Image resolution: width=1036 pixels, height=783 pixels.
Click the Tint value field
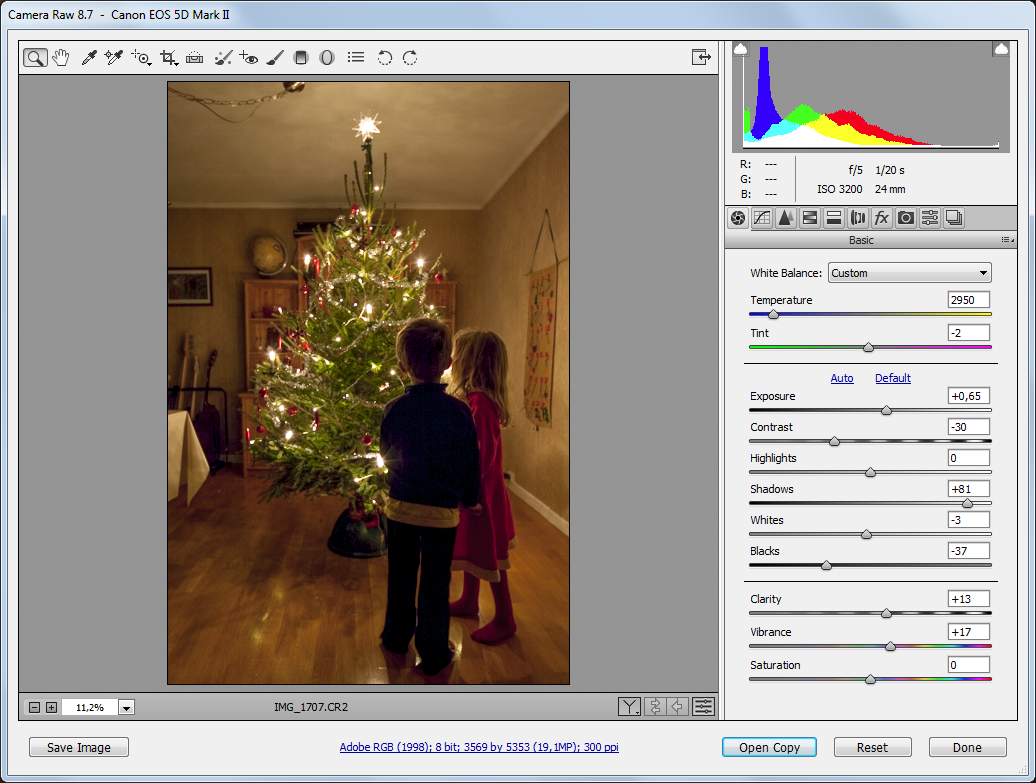tap(969, 333)
